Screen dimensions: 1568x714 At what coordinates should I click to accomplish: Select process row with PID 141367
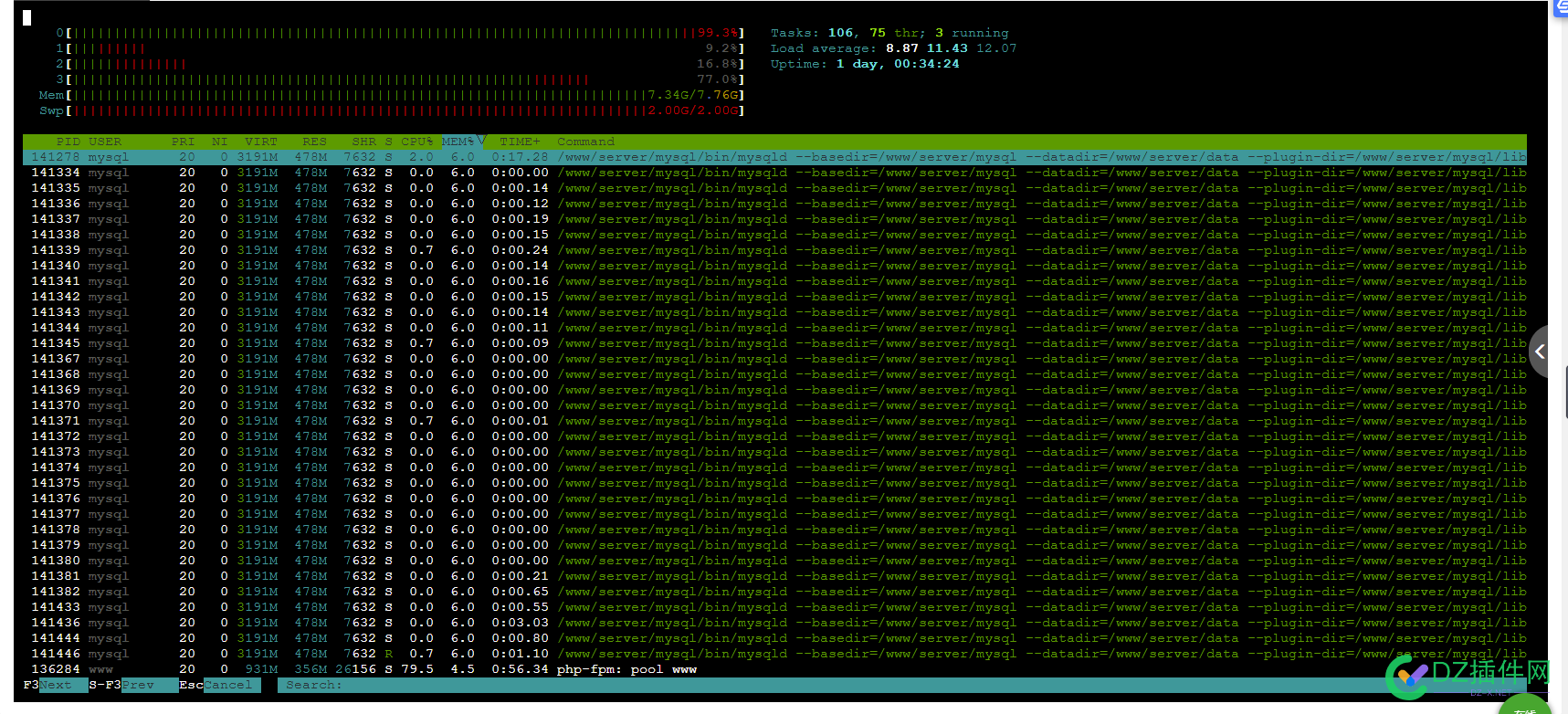pos(774,359)
